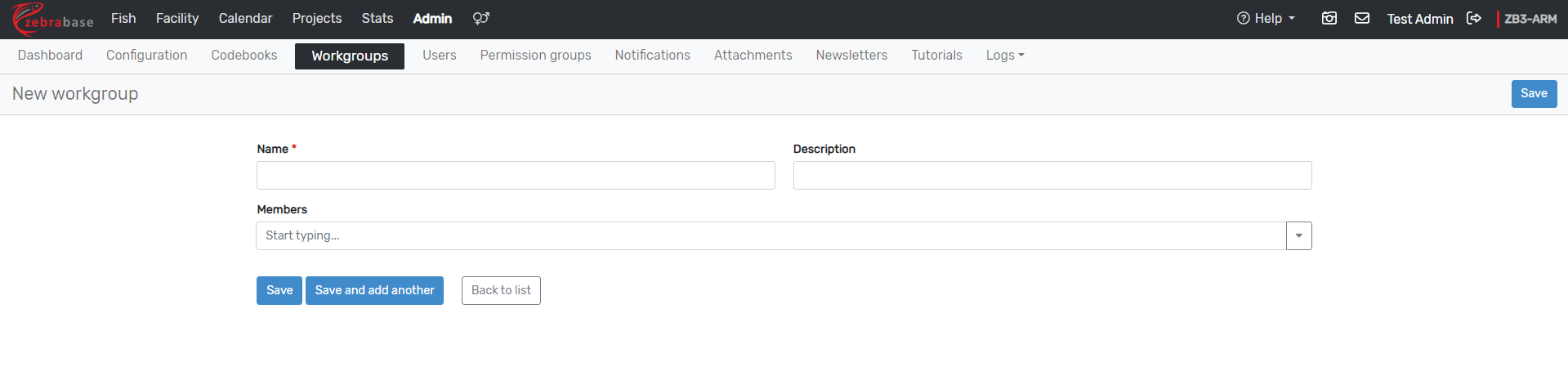Focus the Name input field
The width and height of the screenshot is (1568, 385).
click(x=516, y=175)
